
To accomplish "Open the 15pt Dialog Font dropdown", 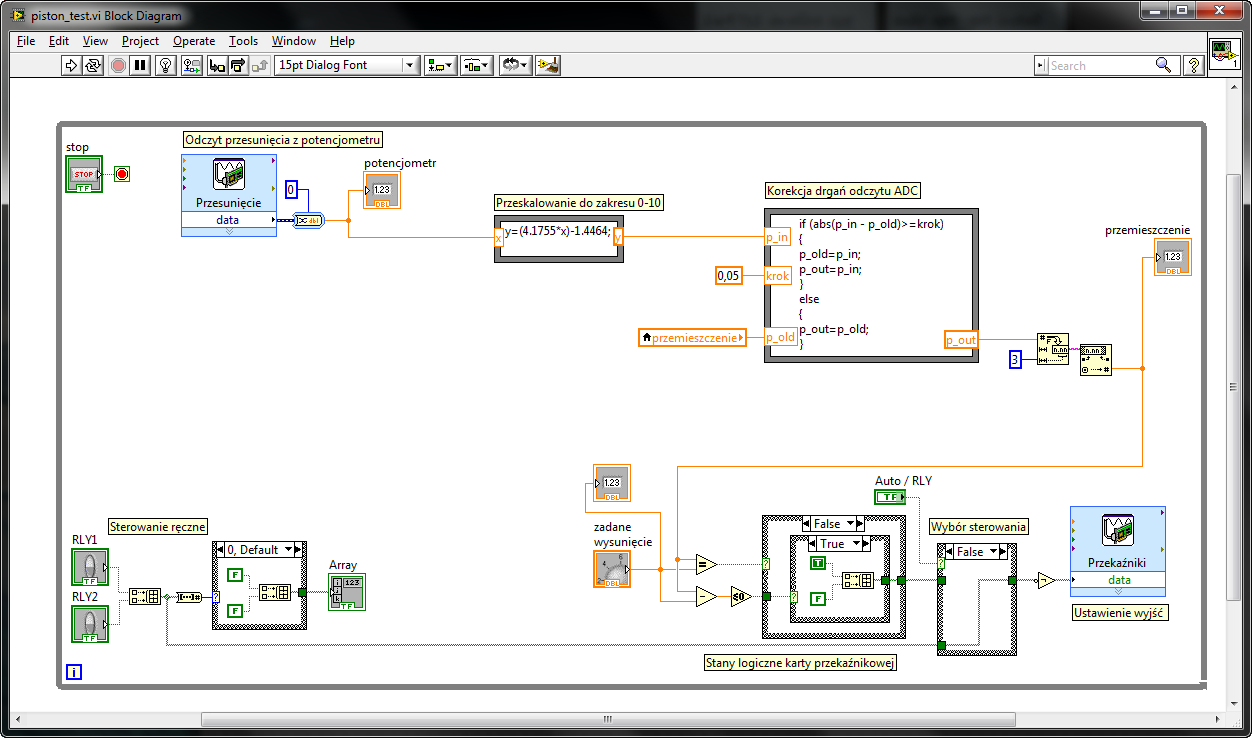I will click(x=346, y=65).
